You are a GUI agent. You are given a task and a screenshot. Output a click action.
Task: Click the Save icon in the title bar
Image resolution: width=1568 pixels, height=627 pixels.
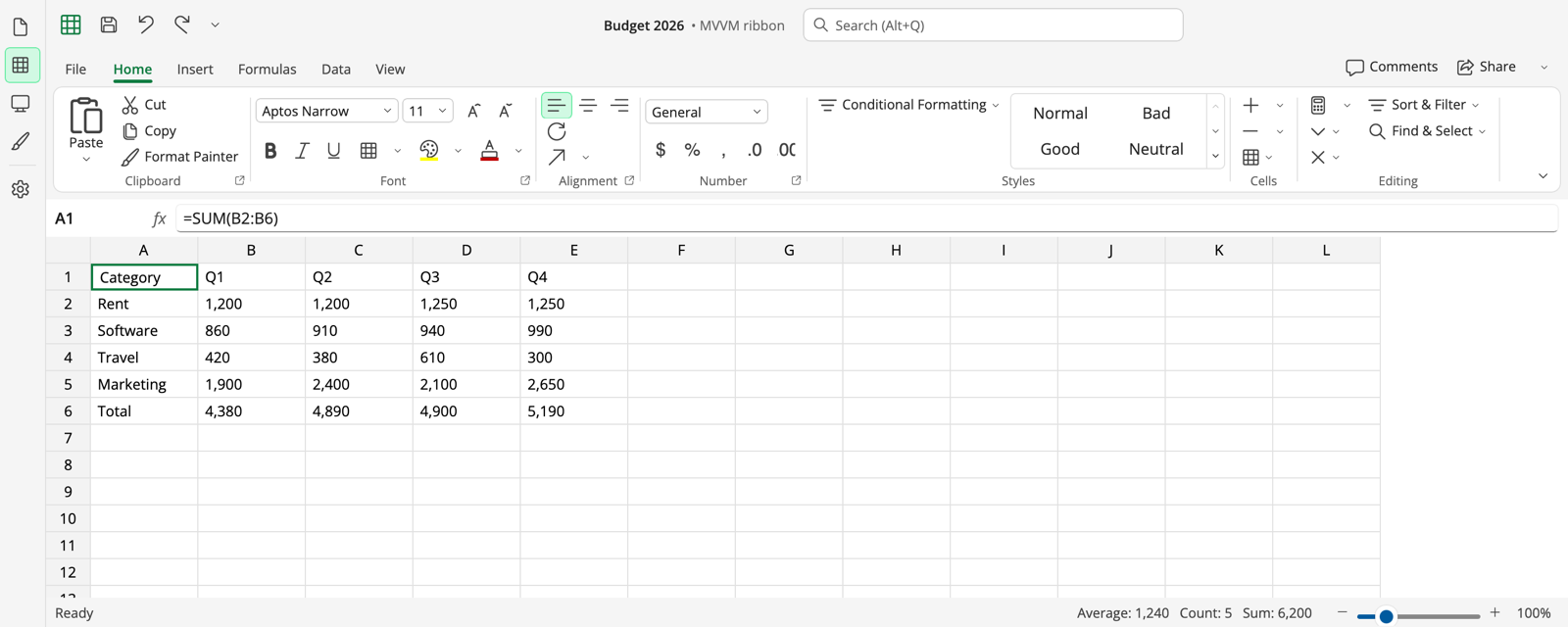pyautogui.click(x=109, y=24)
